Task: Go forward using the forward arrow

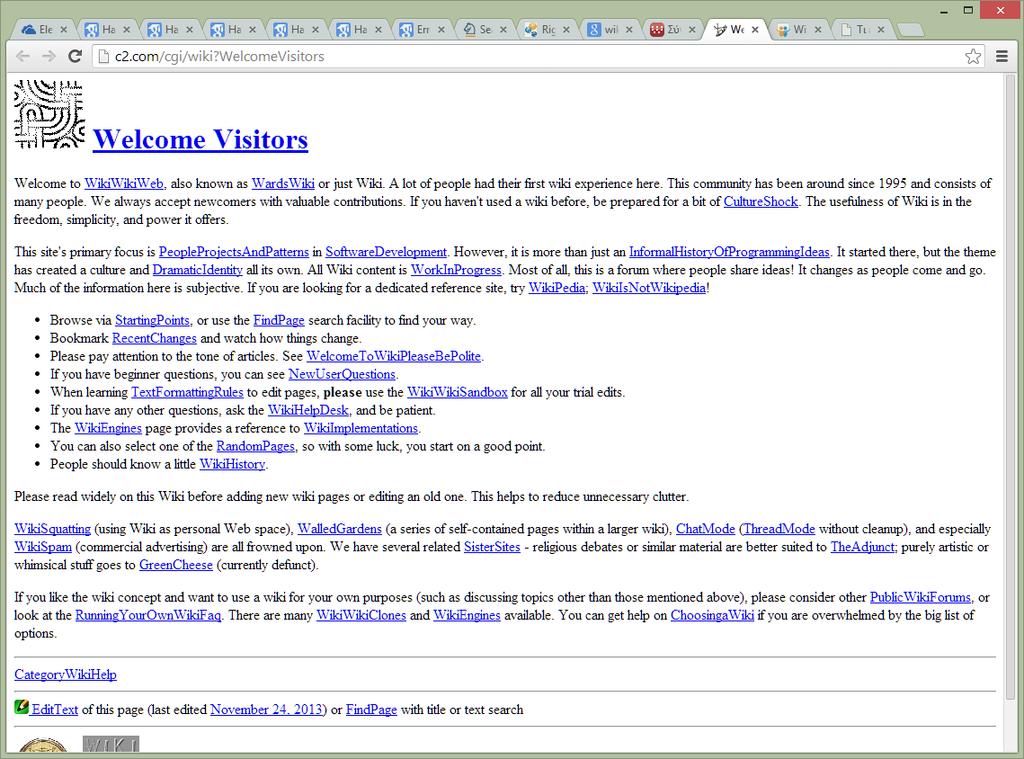Action: click(x=49, y=56)
